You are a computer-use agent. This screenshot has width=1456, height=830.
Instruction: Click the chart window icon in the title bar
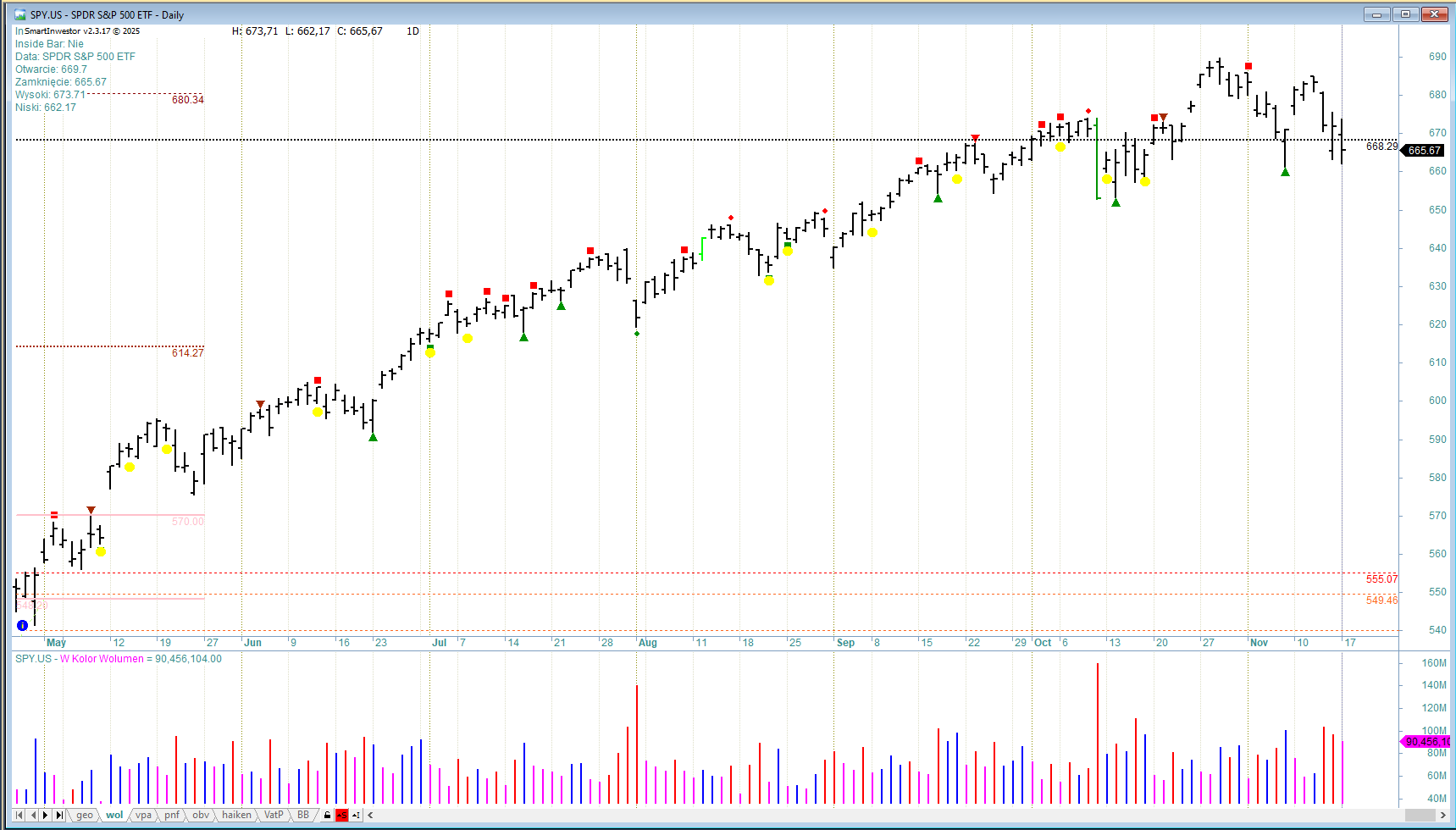click(20, 14)
